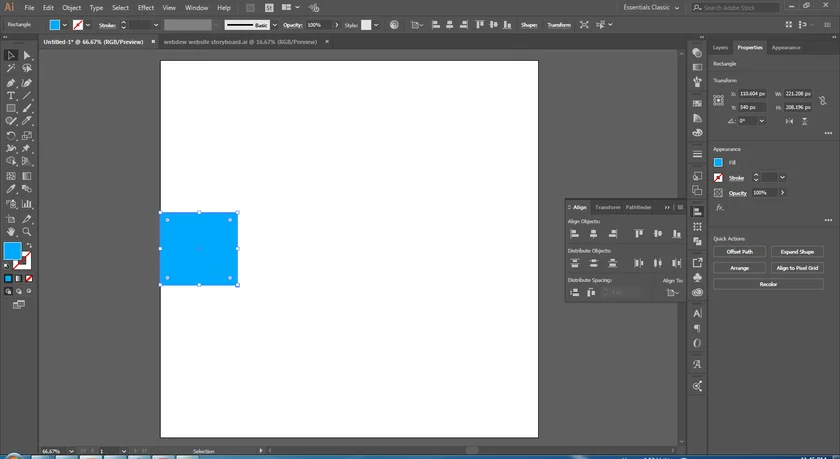Click the Offset Path button

pyautogui.click(x=740, y=252)
